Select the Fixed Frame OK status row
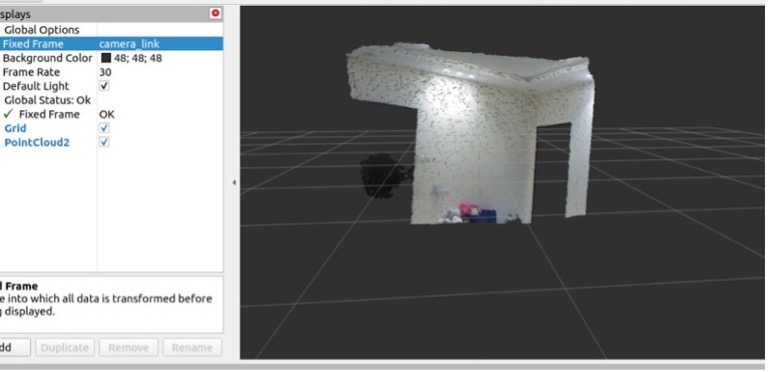770x372 pixels. pos(111,114)
